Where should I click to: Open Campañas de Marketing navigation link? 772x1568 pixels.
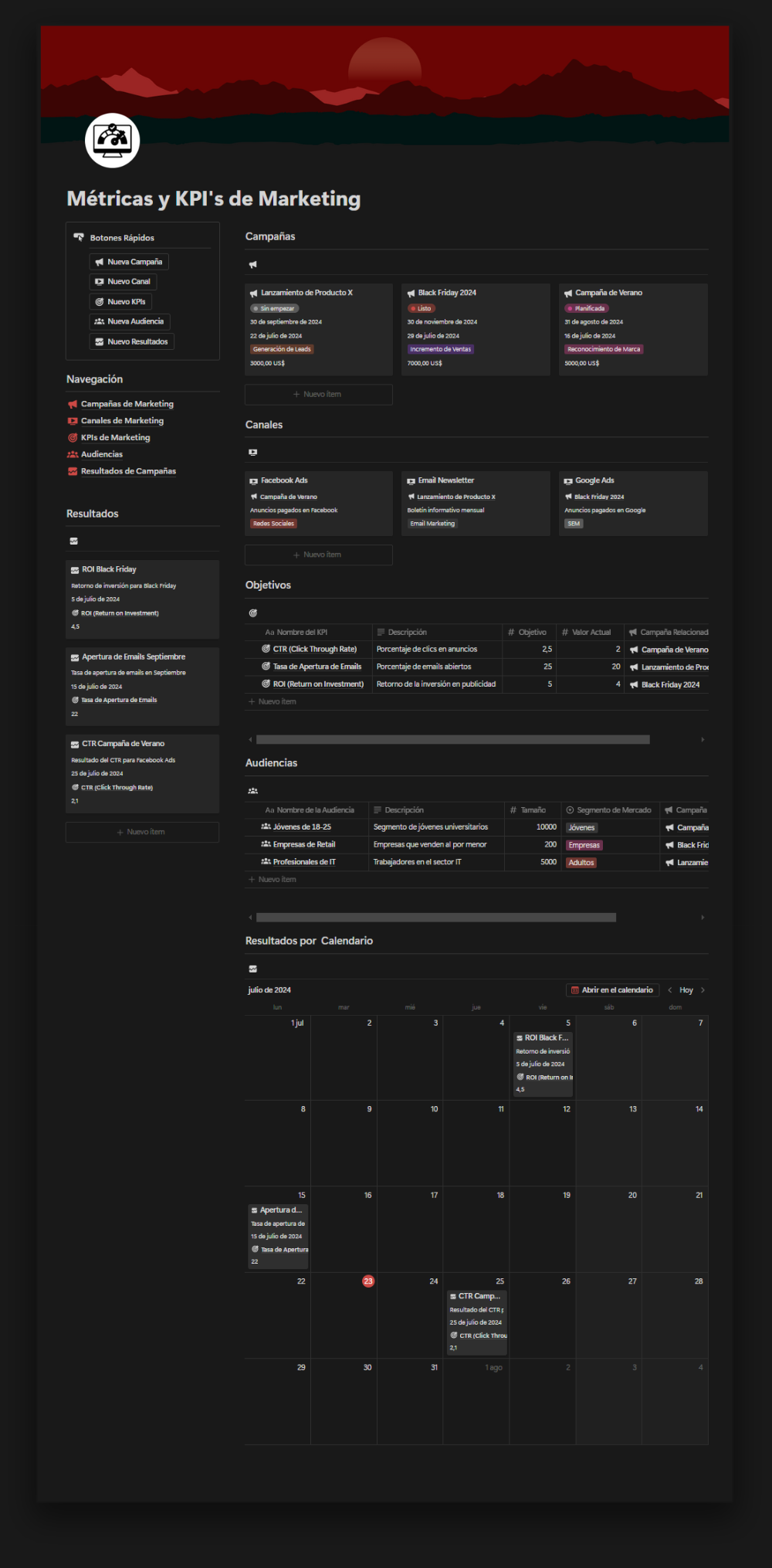[x=127, y=404]
